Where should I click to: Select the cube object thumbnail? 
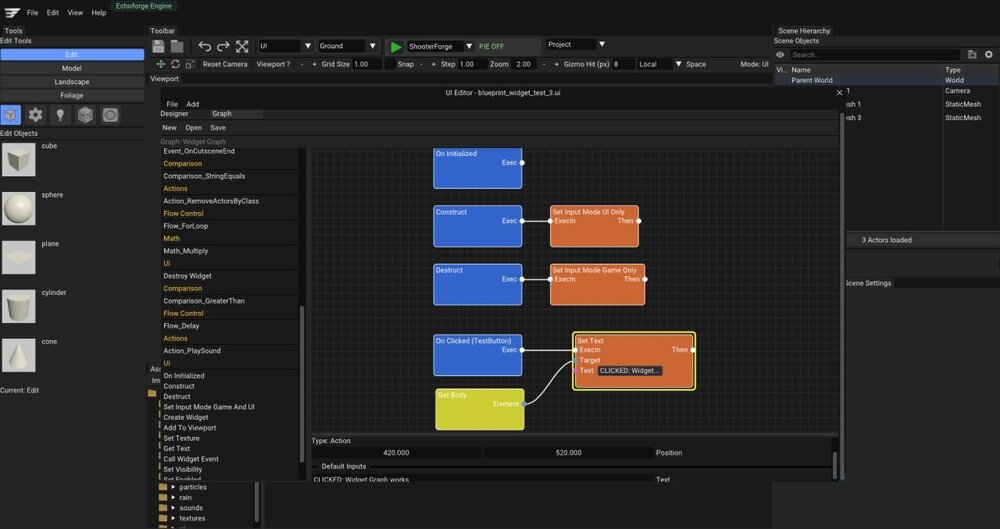(18, 159)
